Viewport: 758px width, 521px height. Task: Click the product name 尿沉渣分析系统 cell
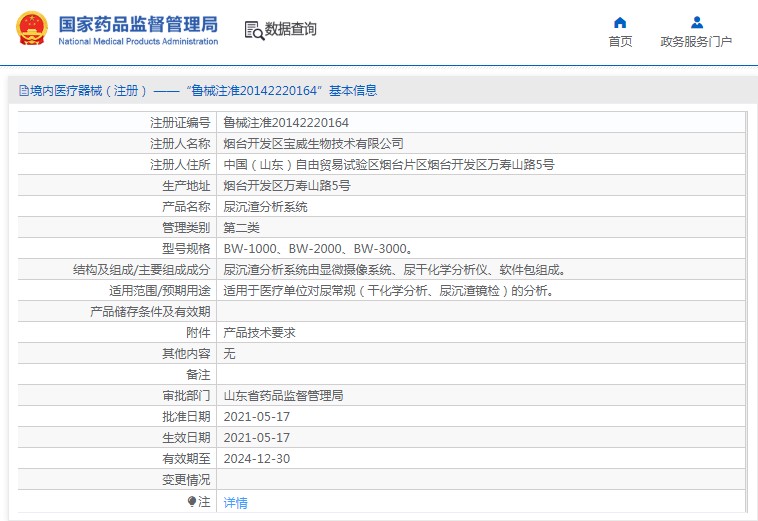click(x=265, y=206)
